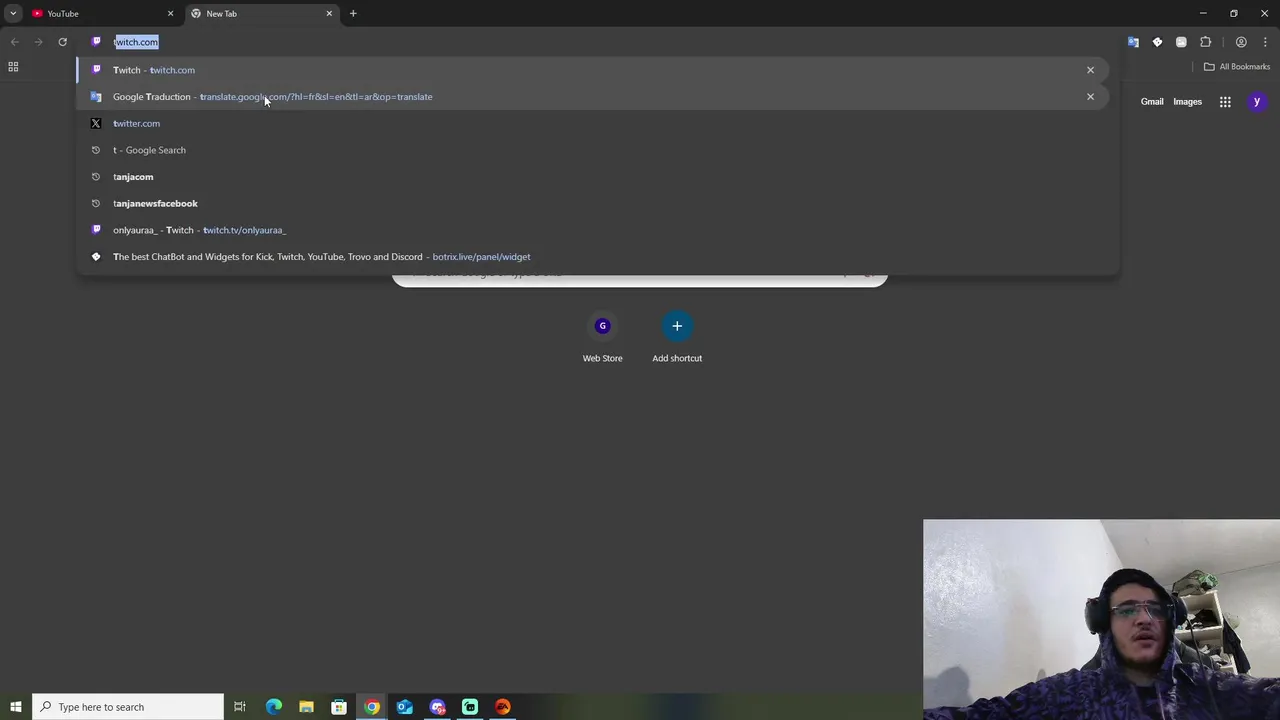Switch to the New Tab tab
Screen dimensions: 1280x720
(x=262, y=14)
